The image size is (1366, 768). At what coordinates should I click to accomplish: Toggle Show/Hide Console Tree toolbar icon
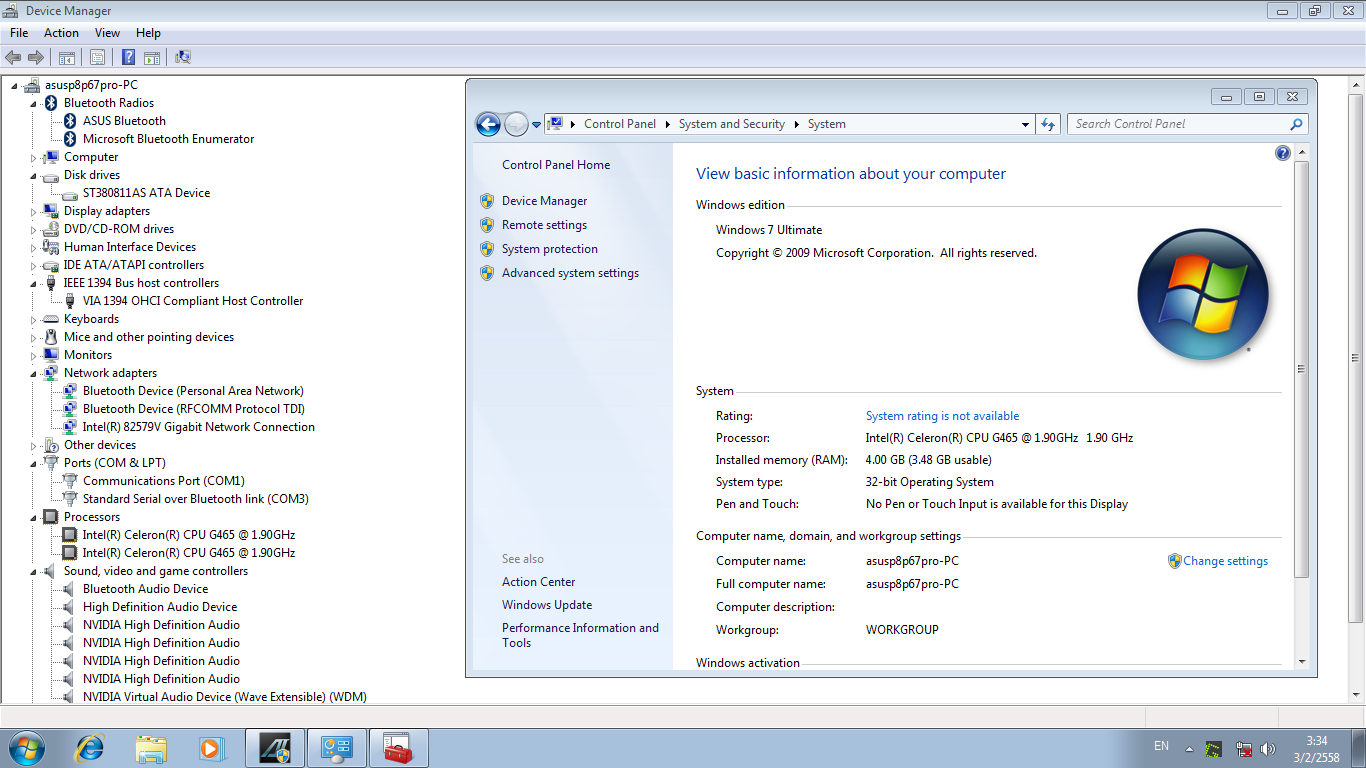pyautogui.click(x=67, y=57)
